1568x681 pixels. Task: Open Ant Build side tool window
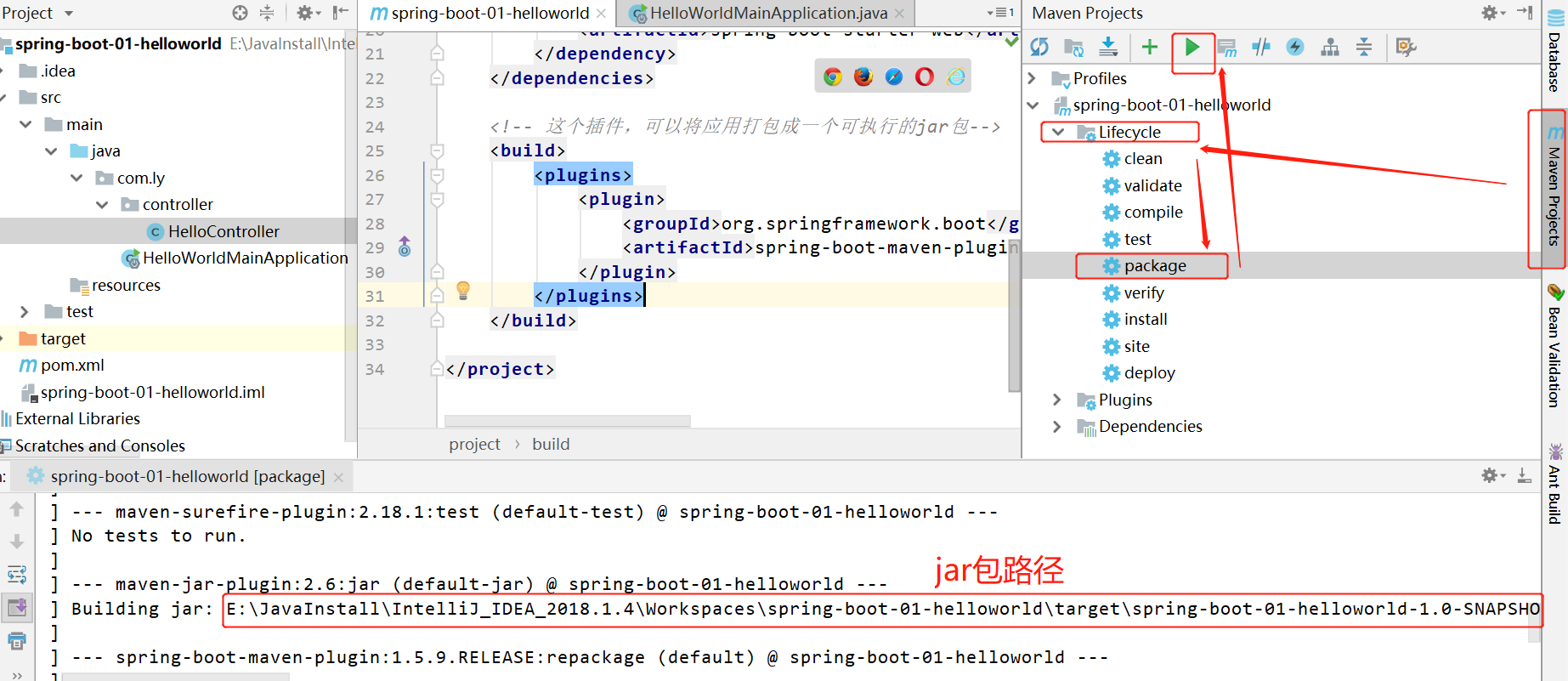(x=1554, y=483)
